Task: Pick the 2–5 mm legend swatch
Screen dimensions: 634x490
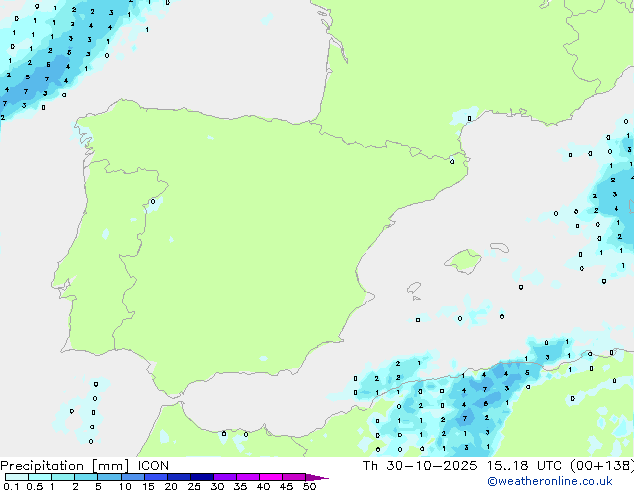Action: point(86,477)
